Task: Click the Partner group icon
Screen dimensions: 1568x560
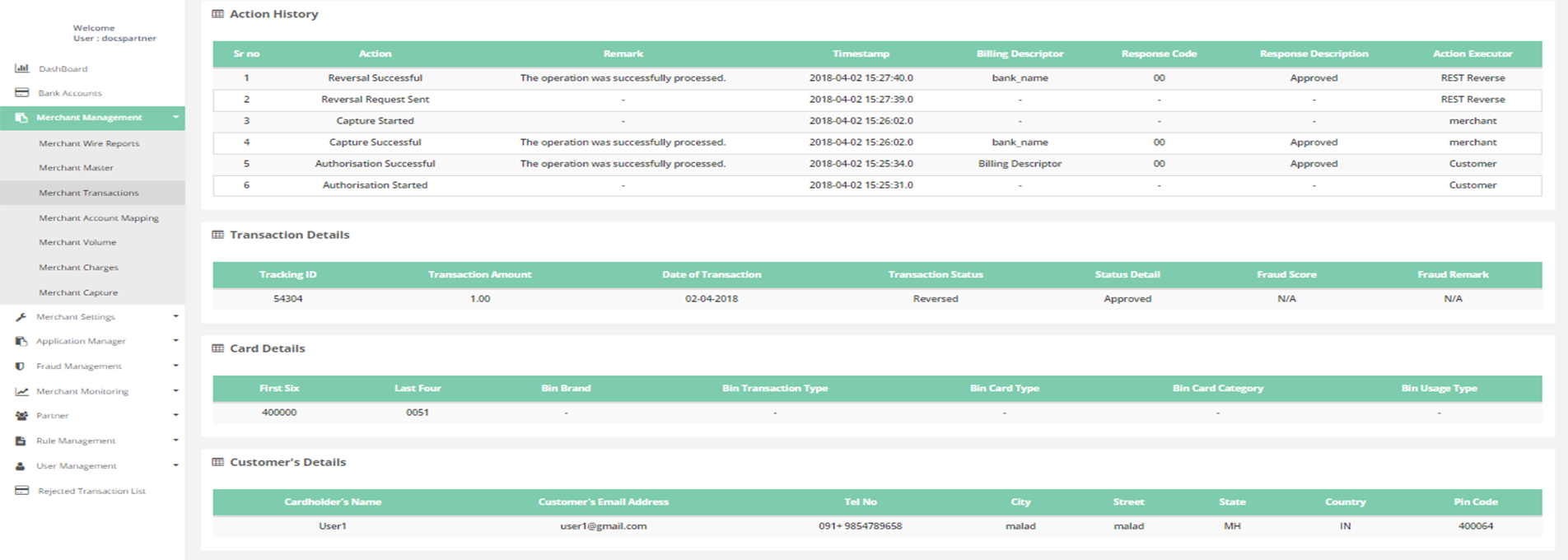Action: click(x=21, y=416)
